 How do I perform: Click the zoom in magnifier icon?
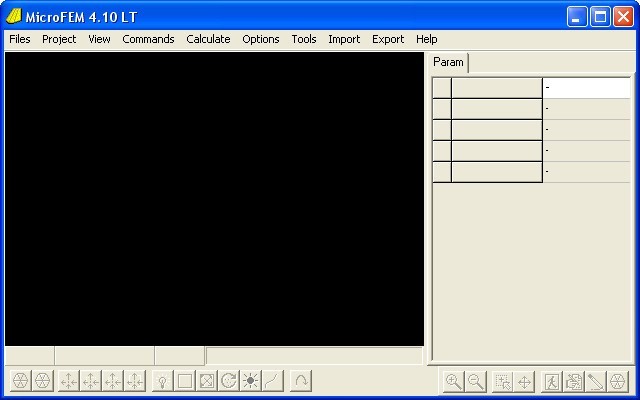point(454,382)
